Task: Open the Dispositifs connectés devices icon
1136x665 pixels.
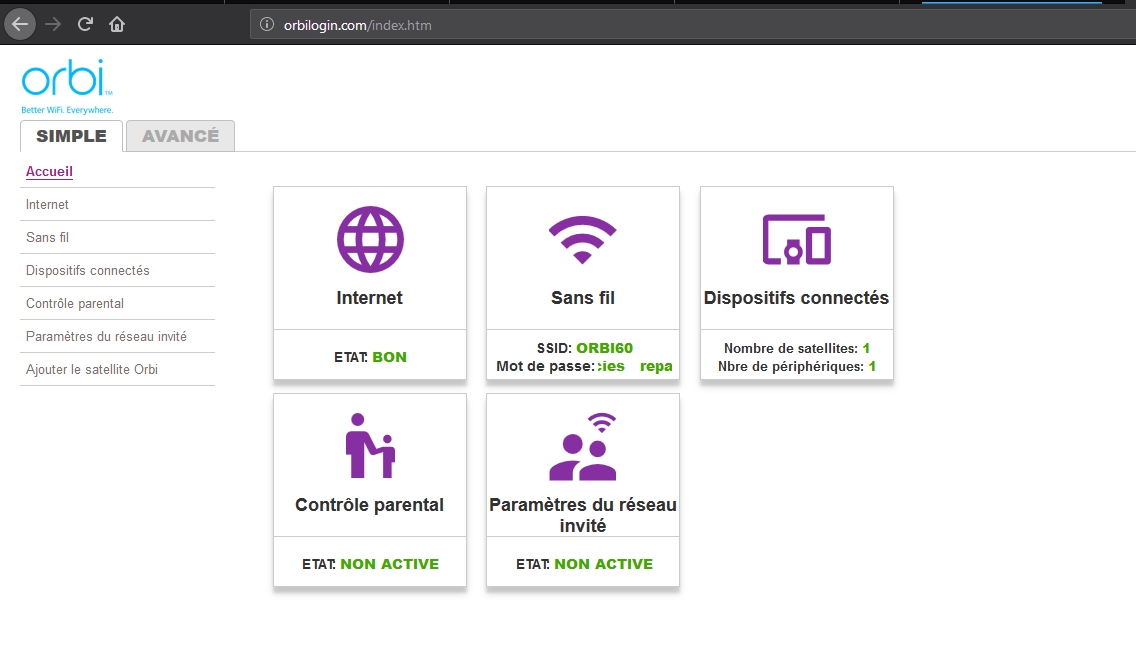Action: click(796, 240)
